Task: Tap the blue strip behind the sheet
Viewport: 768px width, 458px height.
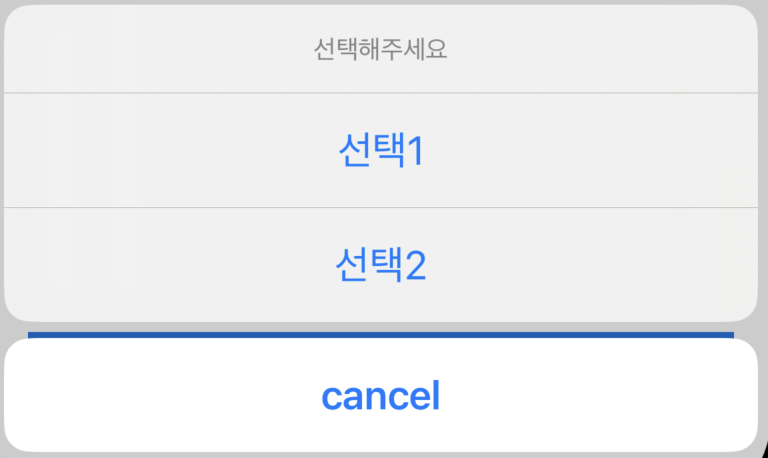Action: (x=380, y=334)
